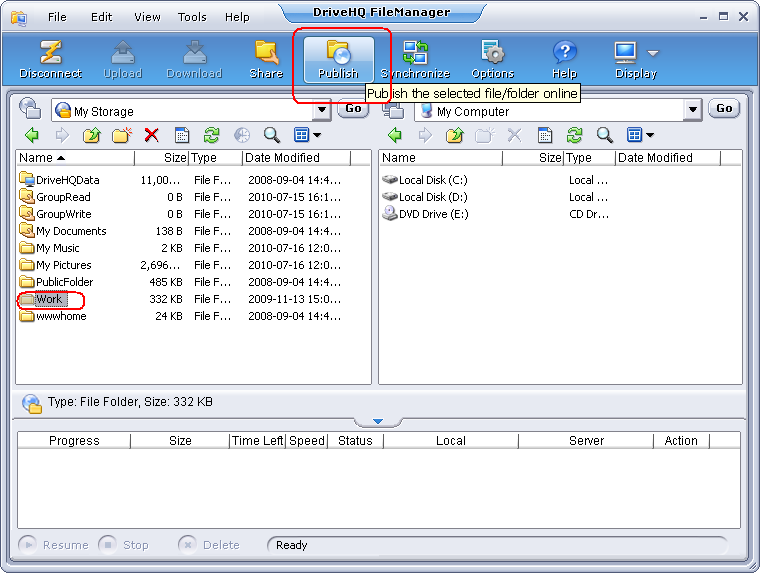This screenshot has width=760, height=573.
Task: Open the Options settings icon
Action: click(492, 60)
